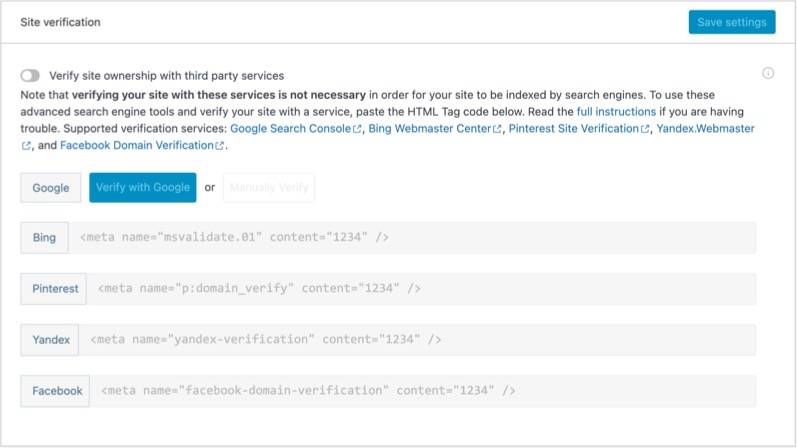
Task: Focus the yandex-verification meta tag field
Action: point(420,340)
